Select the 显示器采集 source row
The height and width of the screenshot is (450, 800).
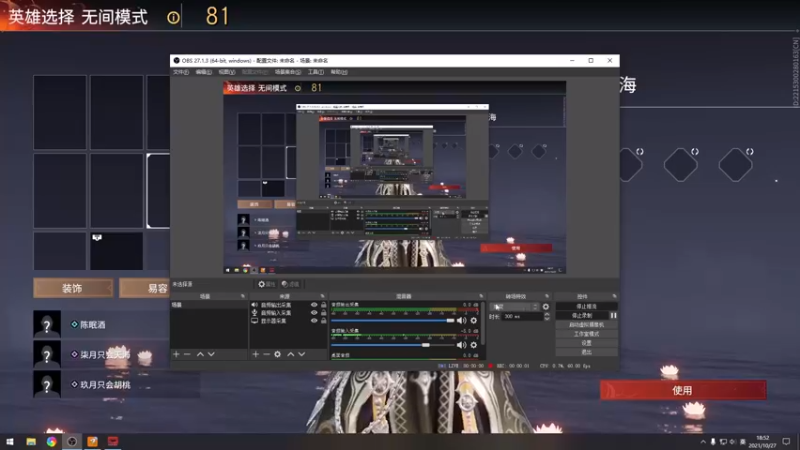click(x=289, y=321)
